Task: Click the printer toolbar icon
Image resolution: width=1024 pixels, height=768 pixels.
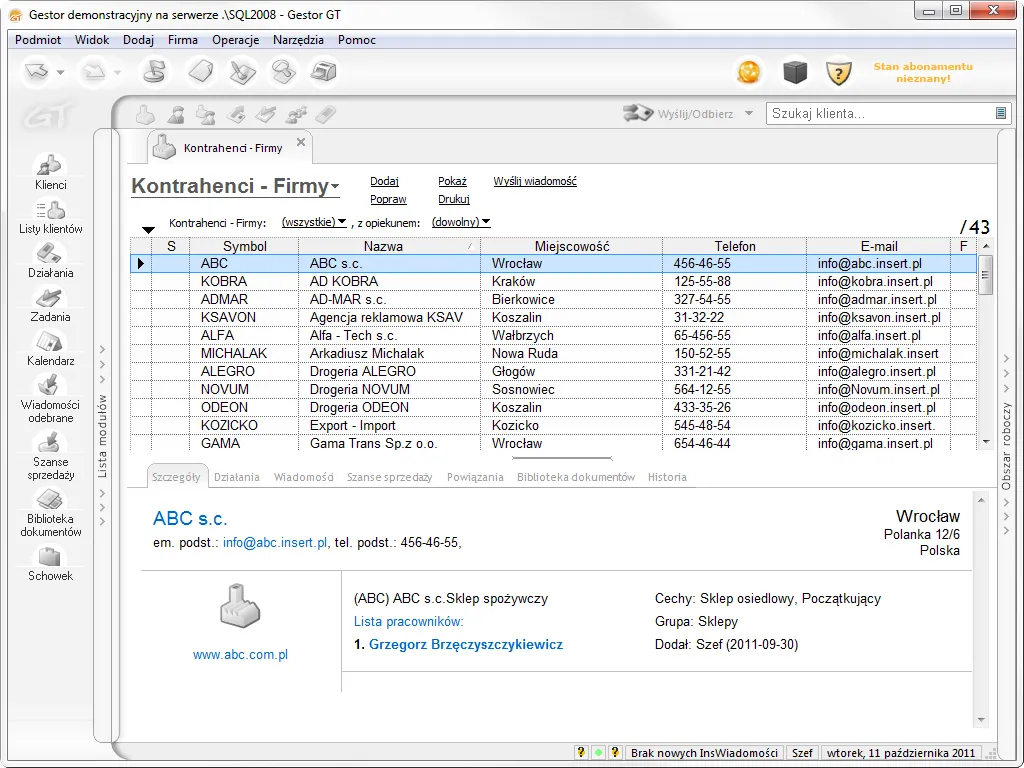Action: point(323,72)
